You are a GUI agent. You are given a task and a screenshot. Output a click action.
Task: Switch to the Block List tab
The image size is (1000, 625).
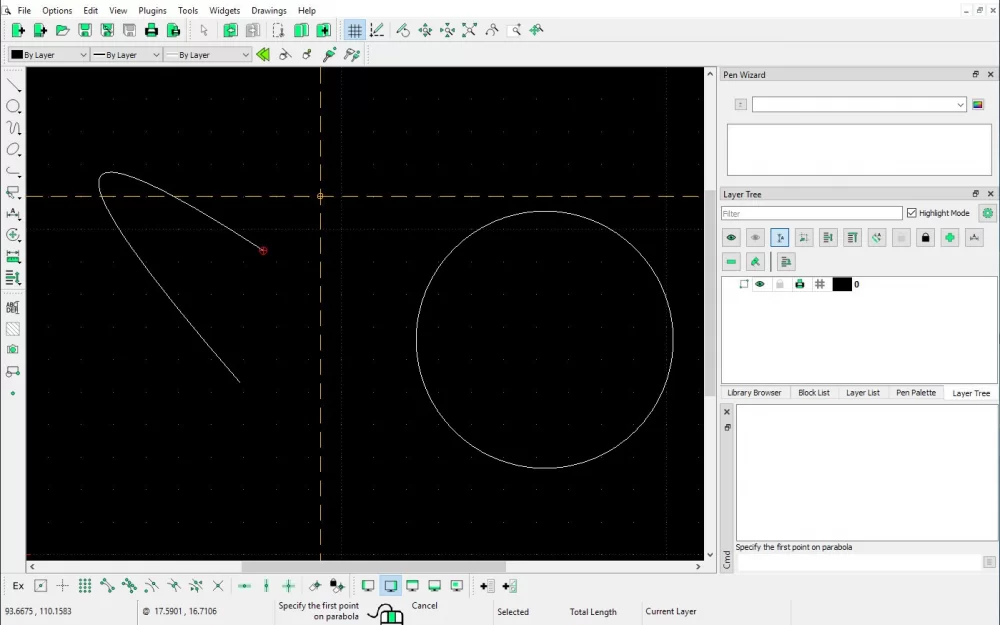pos(813,392)
